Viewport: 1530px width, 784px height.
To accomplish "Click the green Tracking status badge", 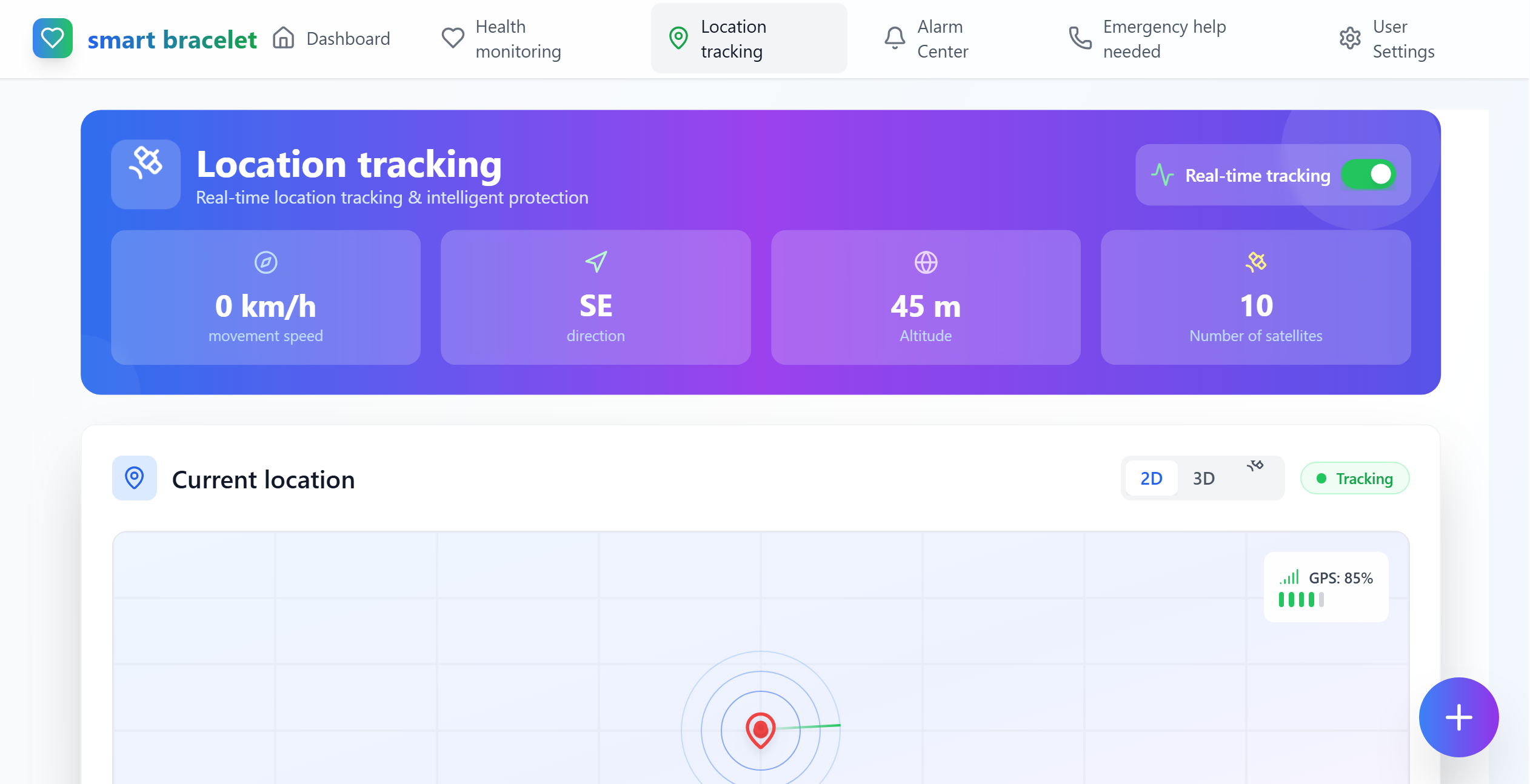I will (x=1355, y=479).
